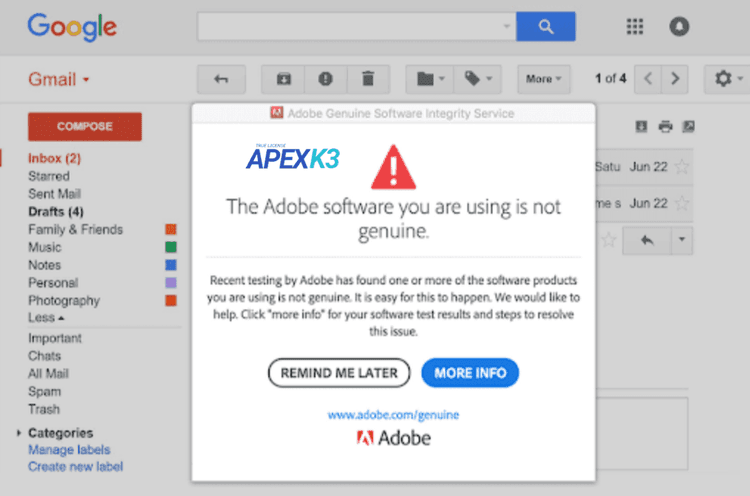750x496 pixels.
Task: Click the REMIND ME LATER button
Action: click(339, 373)
